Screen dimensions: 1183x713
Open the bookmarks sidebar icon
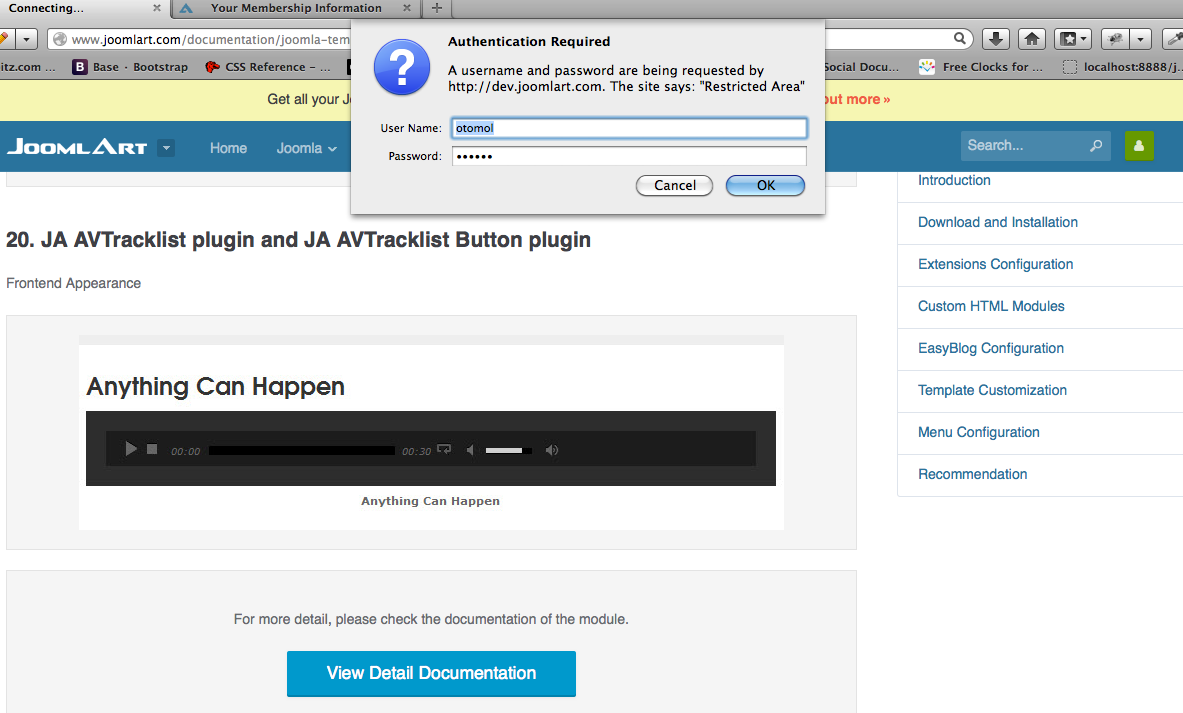pyautogui.click(x=1068, y=37)
